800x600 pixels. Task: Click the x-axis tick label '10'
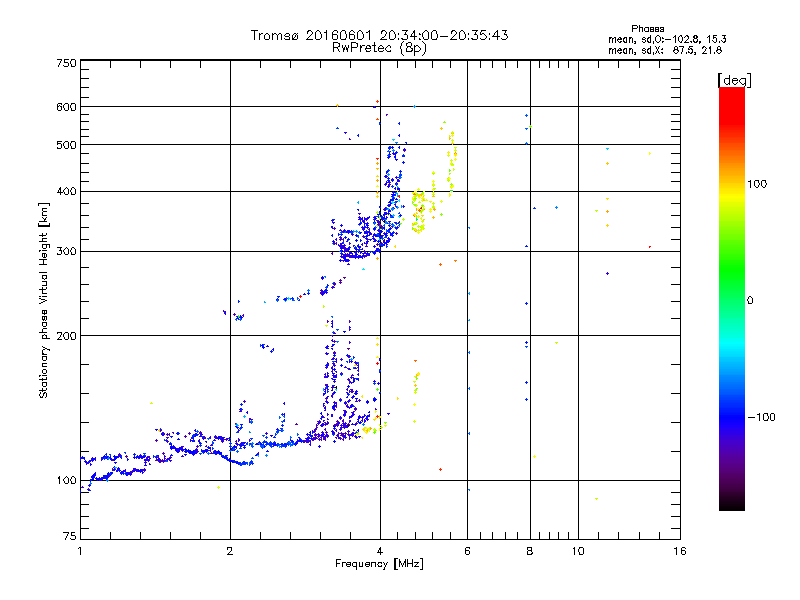click(578, 551)
